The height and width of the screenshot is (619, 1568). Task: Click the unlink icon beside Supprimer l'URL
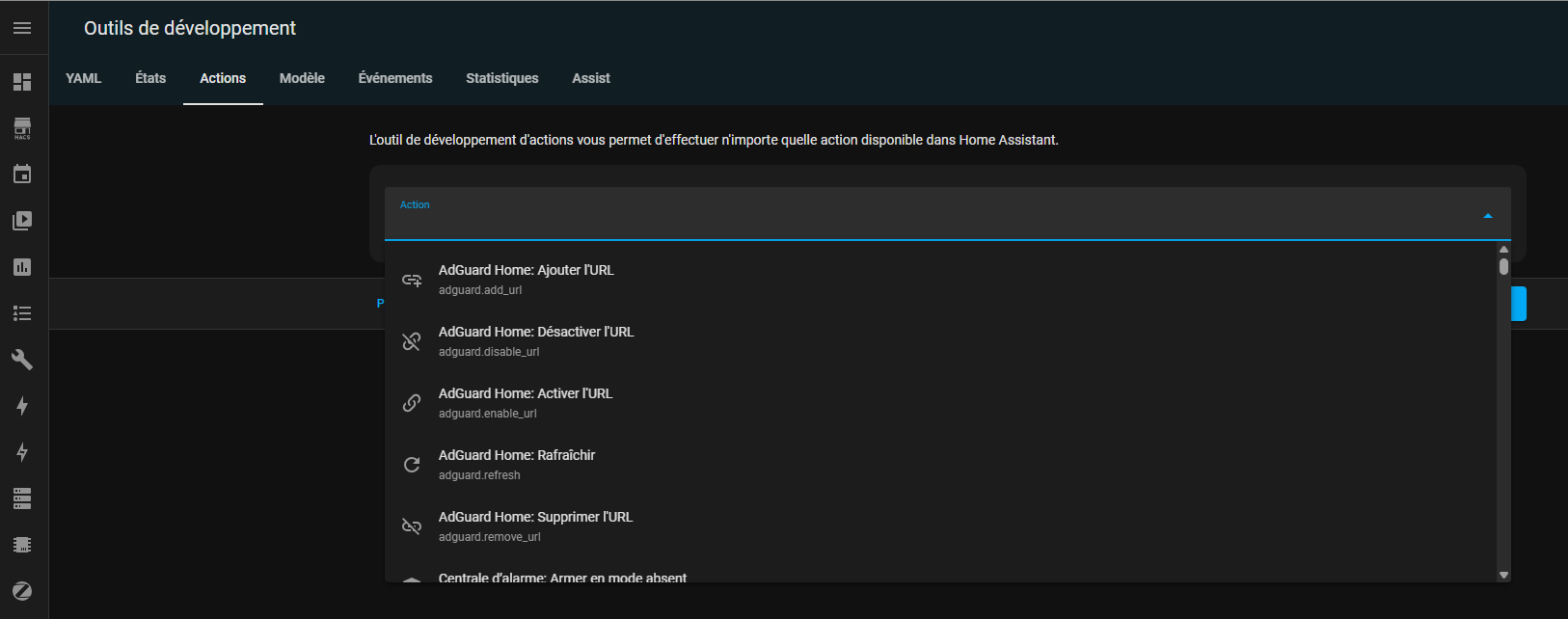tap(412, 526)
